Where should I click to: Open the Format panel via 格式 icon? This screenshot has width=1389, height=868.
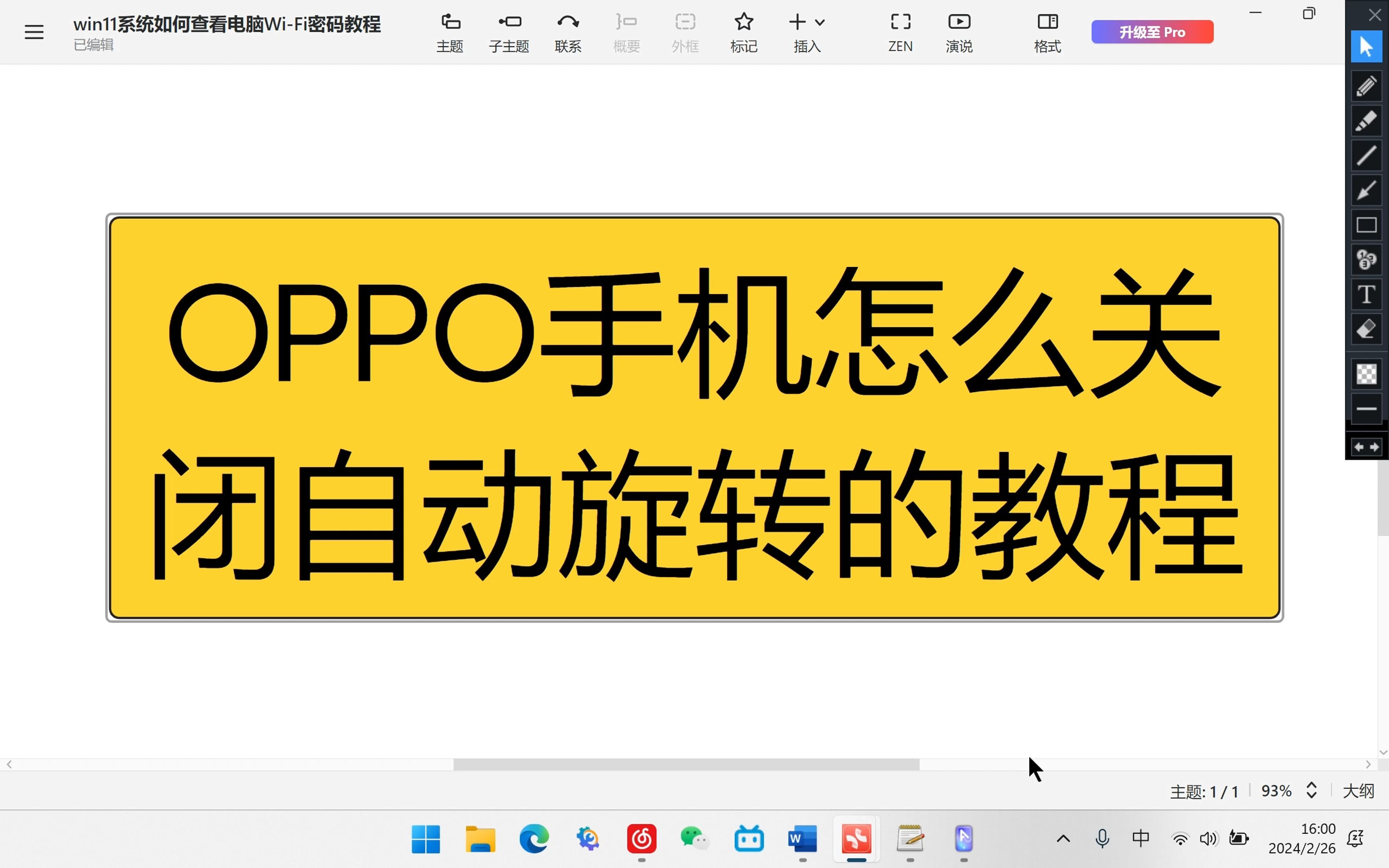pyautogui.click(x=1046, y=32)
